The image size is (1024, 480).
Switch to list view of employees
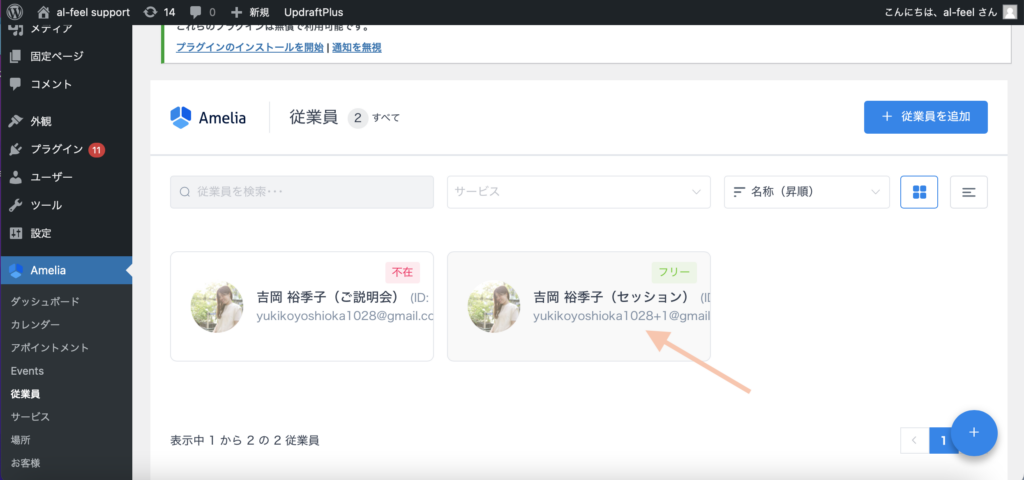pos(968,192)
